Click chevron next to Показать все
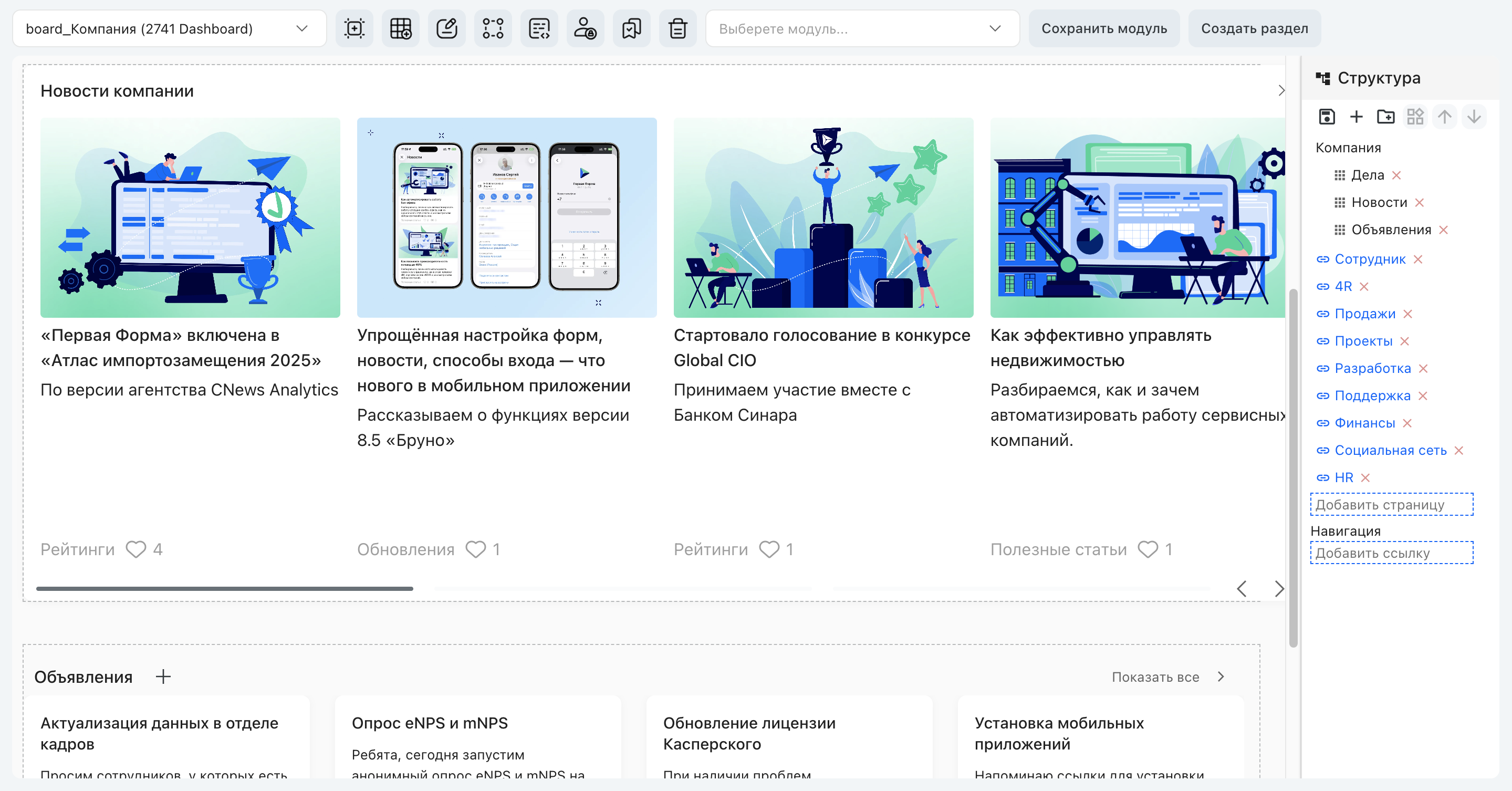The image size is (1512, 791). point(1221,676)
